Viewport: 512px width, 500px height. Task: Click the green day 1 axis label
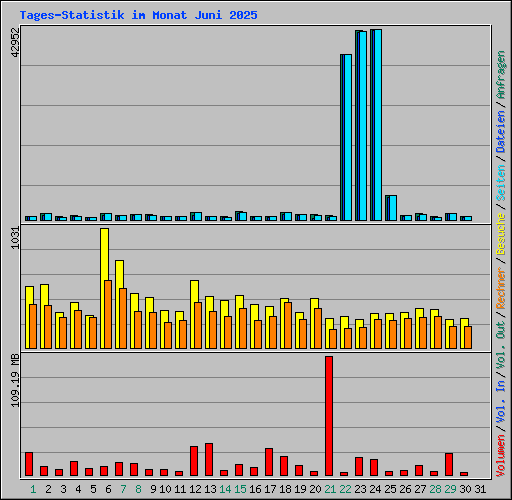[33, 489]
